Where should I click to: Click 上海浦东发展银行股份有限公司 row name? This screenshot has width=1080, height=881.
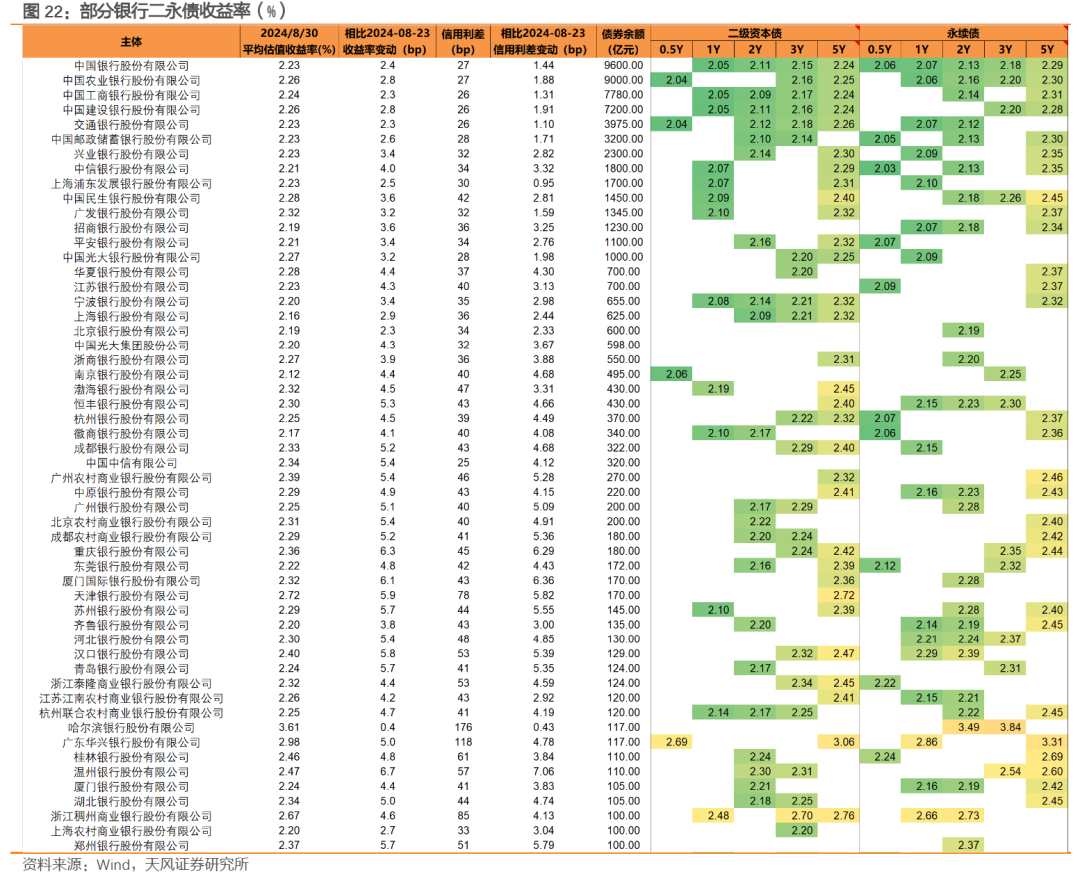[131, 183]
